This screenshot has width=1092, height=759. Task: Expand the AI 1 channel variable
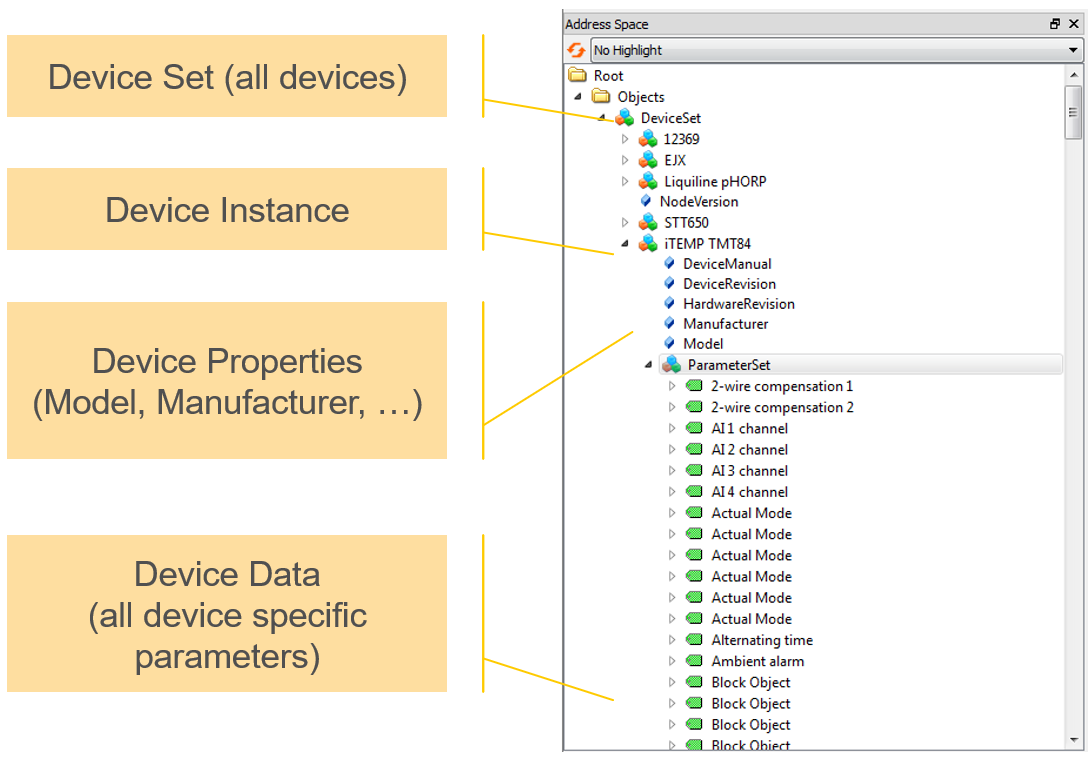[x=672, y=429]
